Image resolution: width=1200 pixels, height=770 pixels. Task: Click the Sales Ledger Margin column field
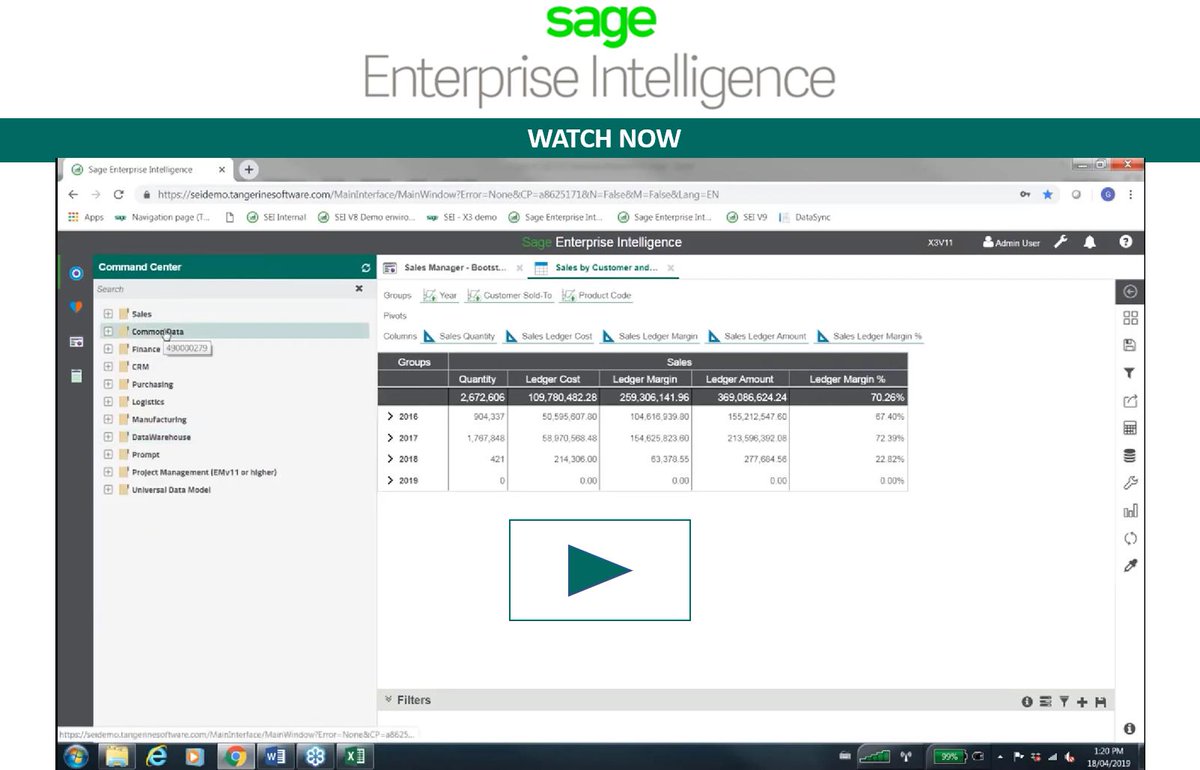pyautogui.click(x=650, y=336)
